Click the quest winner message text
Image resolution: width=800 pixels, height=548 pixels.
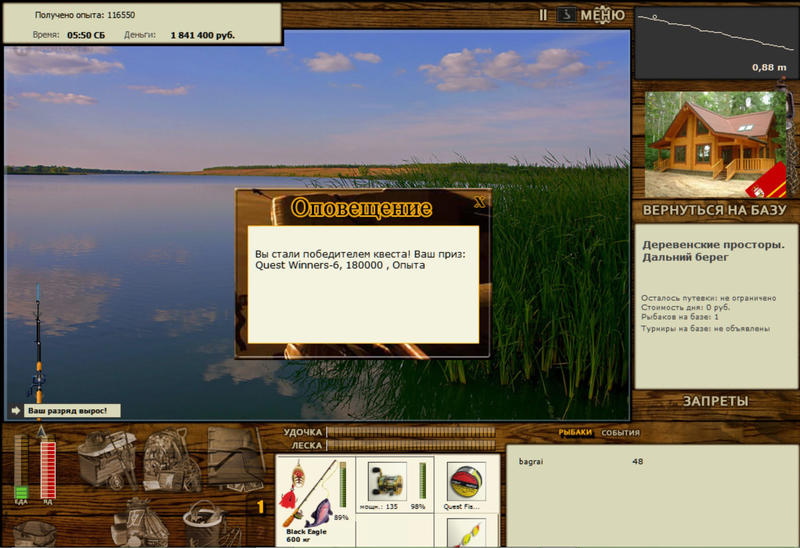360,259
